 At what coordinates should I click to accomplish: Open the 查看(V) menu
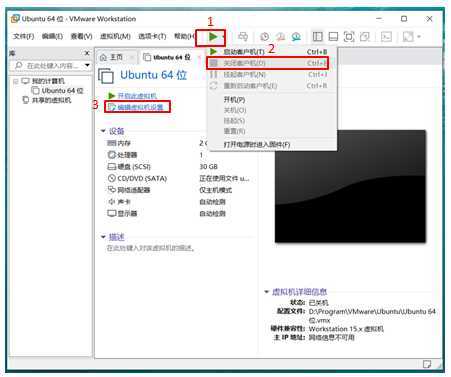pyautogui.click(x=81, y=36)
